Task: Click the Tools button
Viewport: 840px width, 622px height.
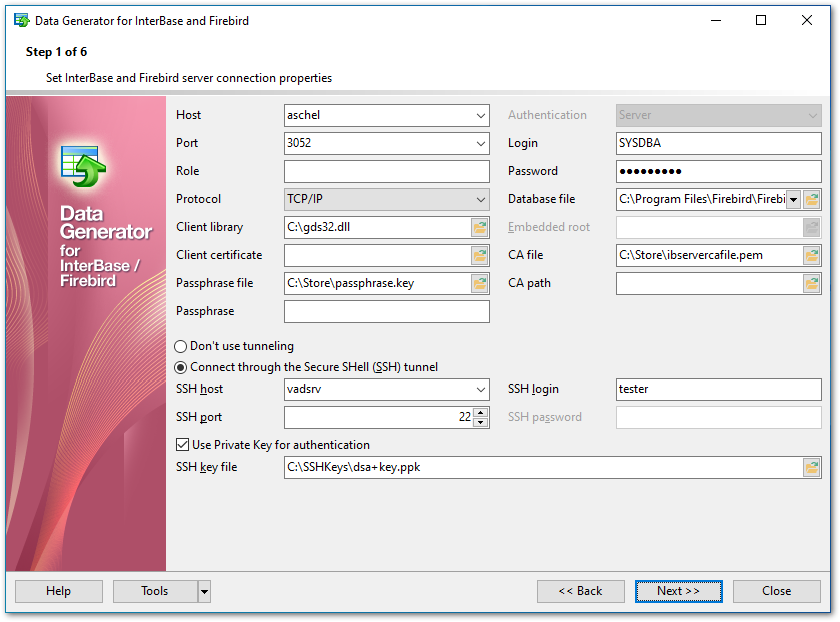Action: [x=155, y=591]
